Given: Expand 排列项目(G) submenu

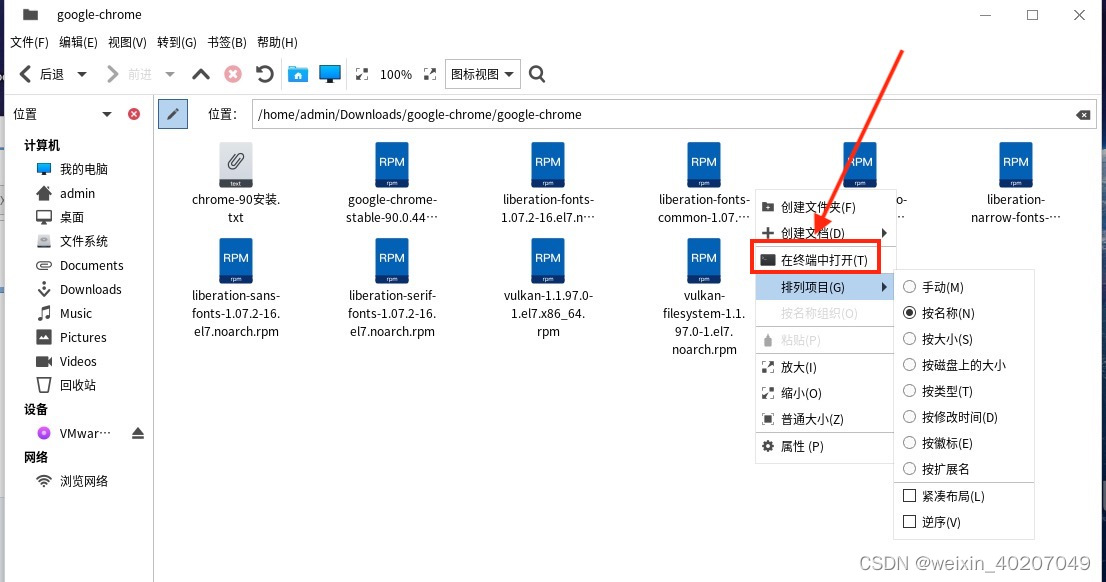Looking at the screenshot, I should pyautogui.click(x=825, y=287).
